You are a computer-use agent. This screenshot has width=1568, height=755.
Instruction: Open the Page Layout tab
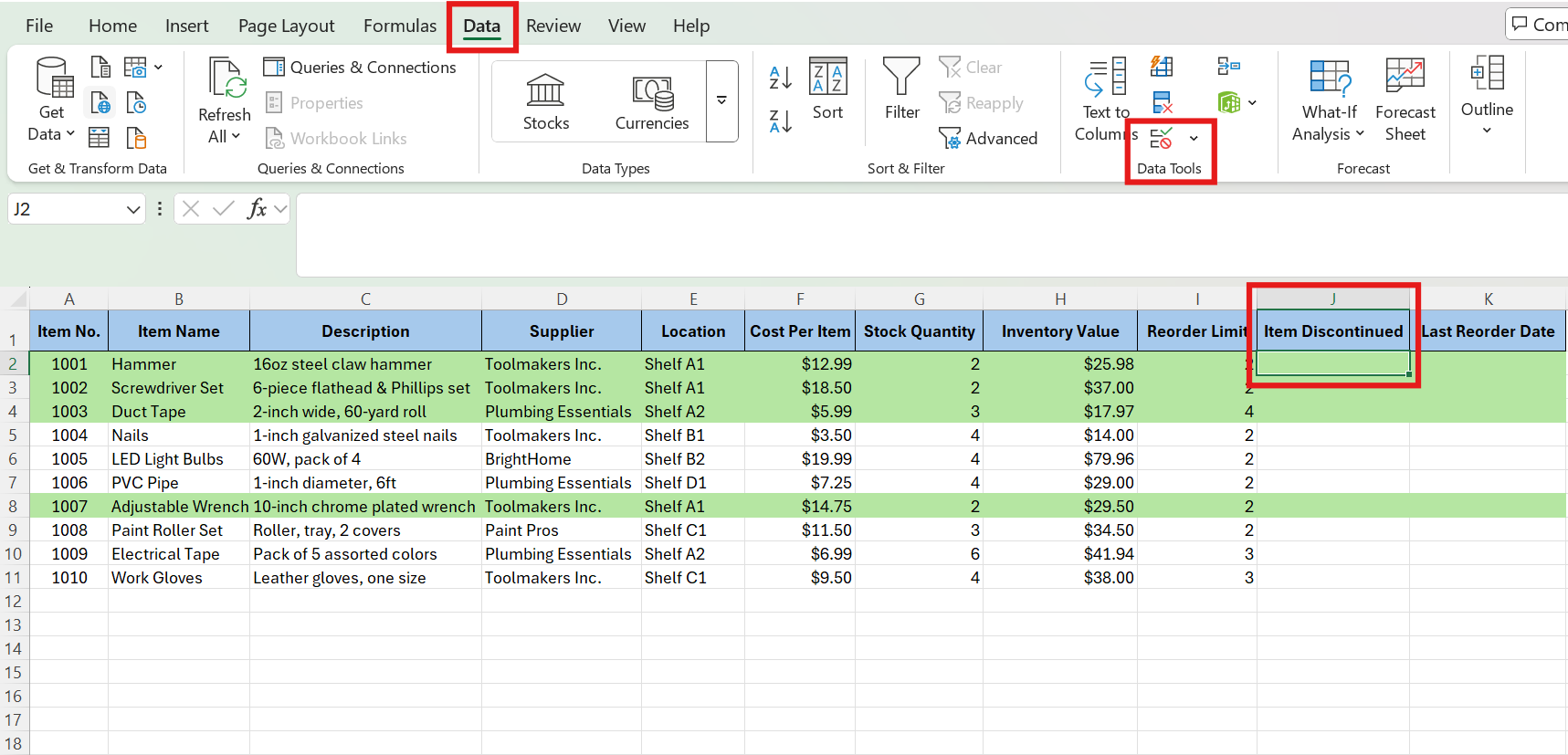286,26
